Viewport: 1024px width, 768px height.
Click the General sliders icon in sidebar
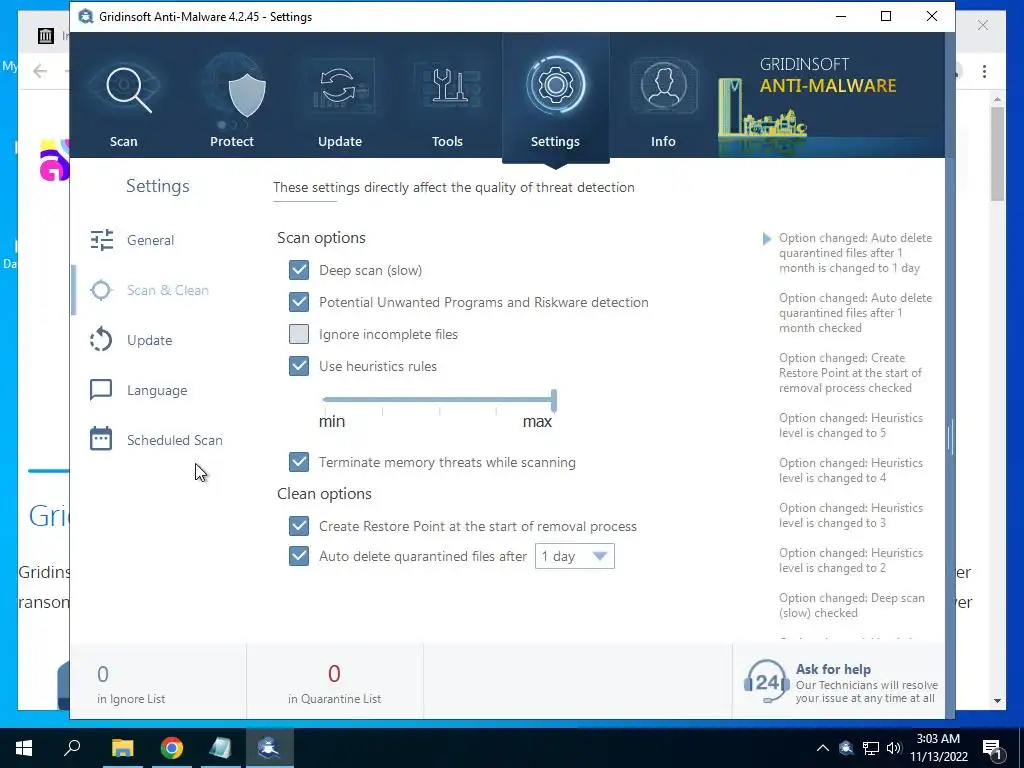[101, 240]
